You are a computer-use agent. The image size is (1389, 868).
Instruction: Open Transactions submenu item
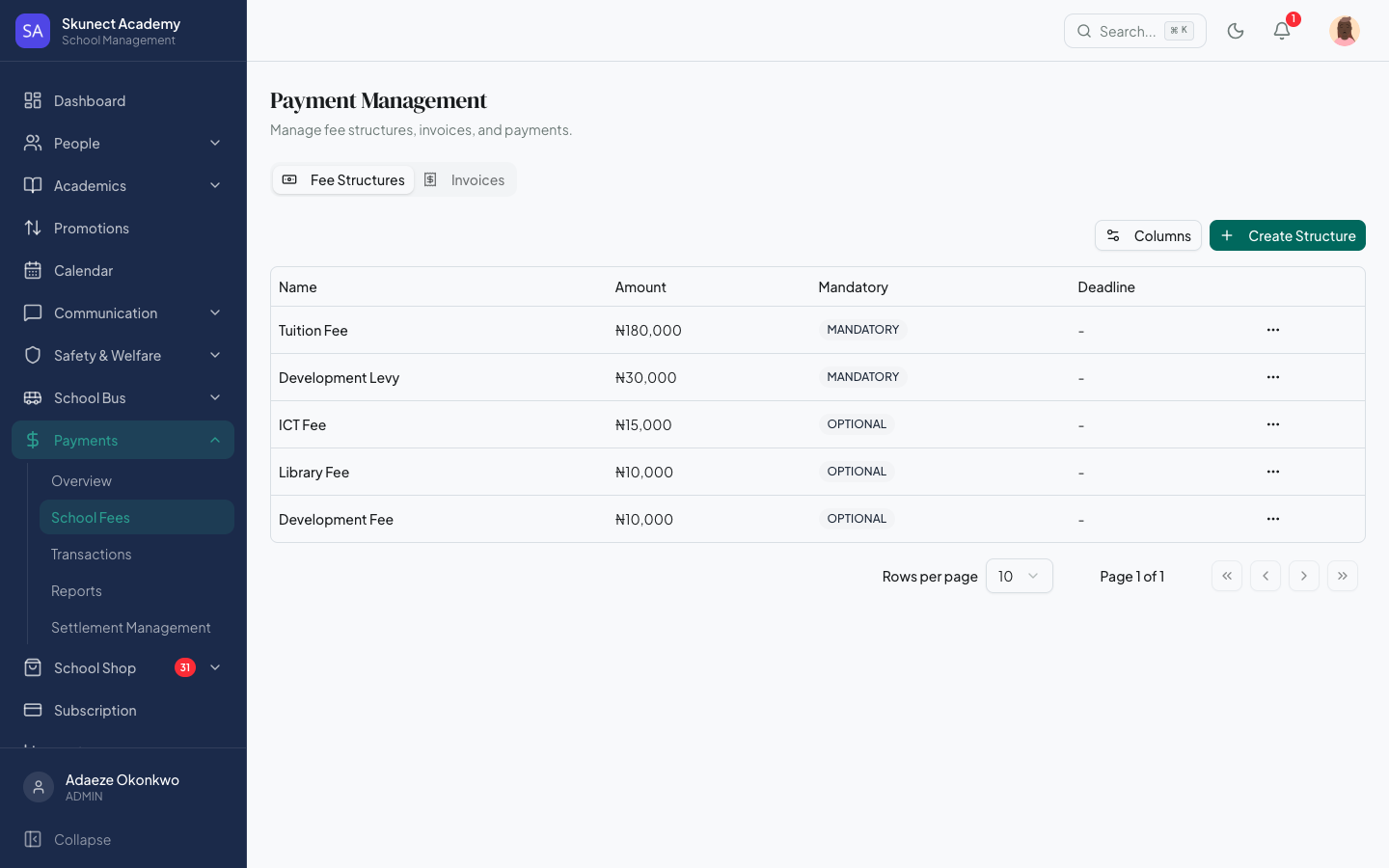pos(137,554)
